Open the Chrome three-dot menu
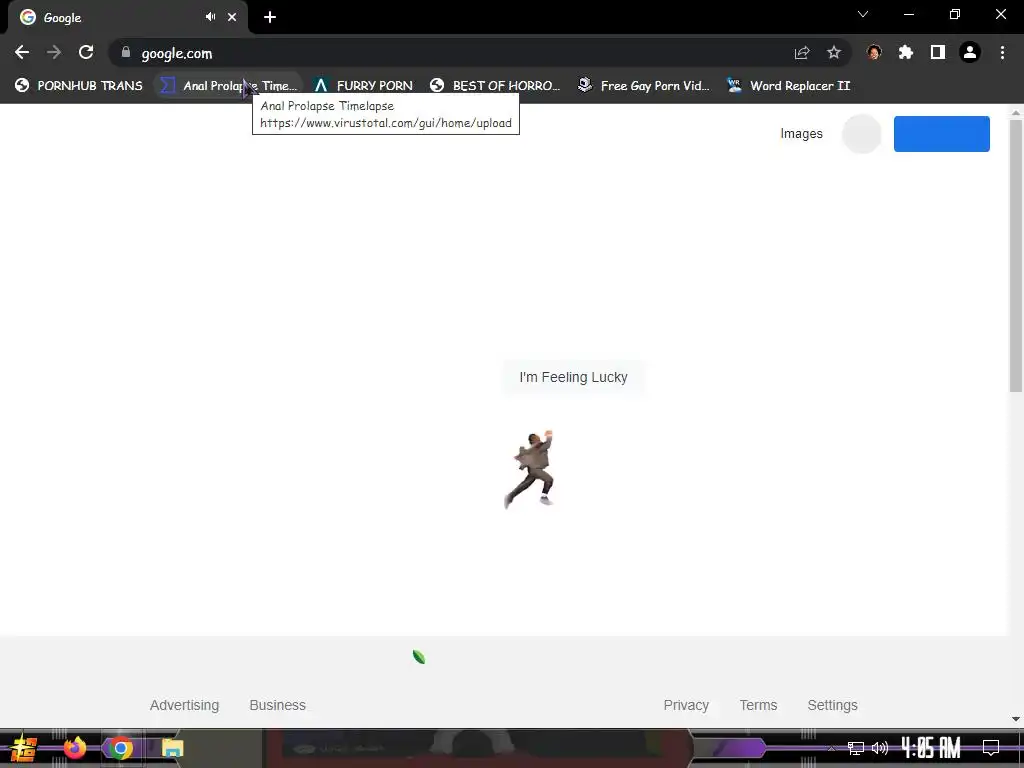 1002,52
